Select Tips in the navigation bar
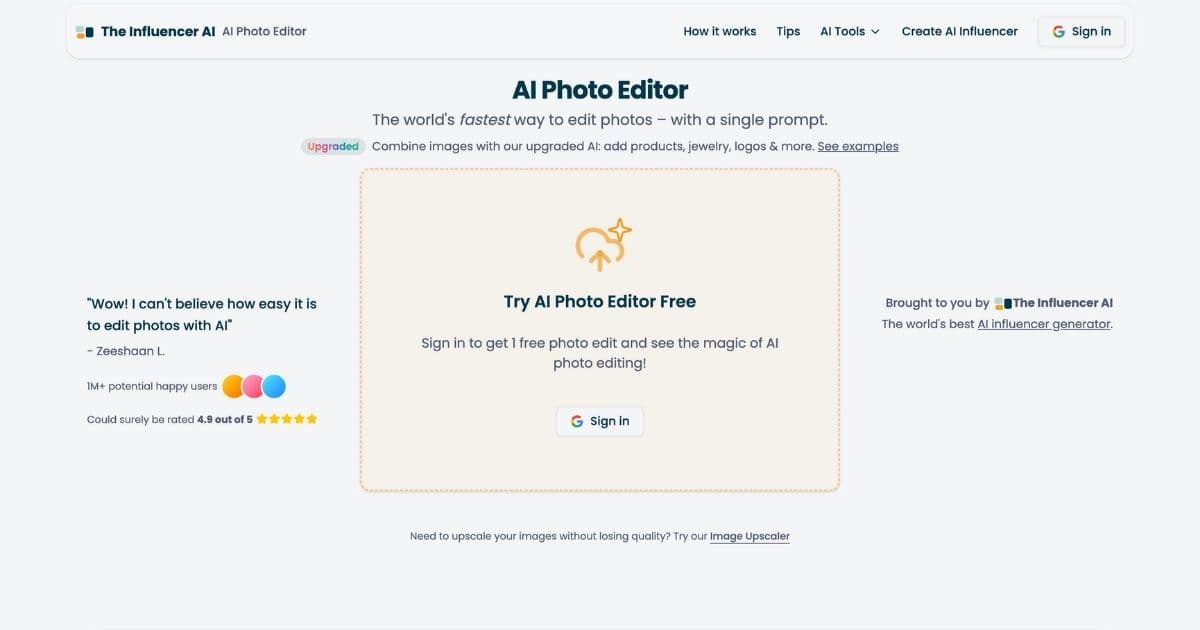This screenshot has height=630, width=1200. [788, 31]
